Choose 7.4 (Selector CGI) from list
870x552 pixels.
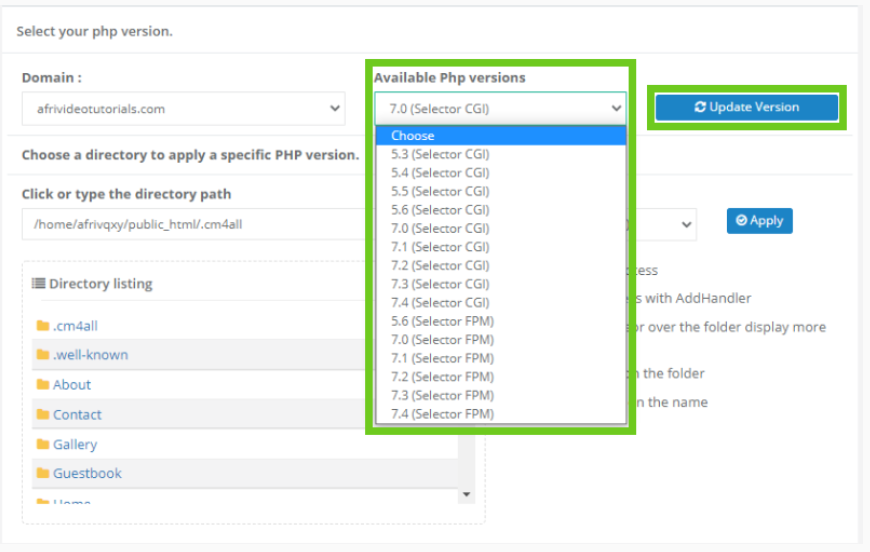[440, 302]
